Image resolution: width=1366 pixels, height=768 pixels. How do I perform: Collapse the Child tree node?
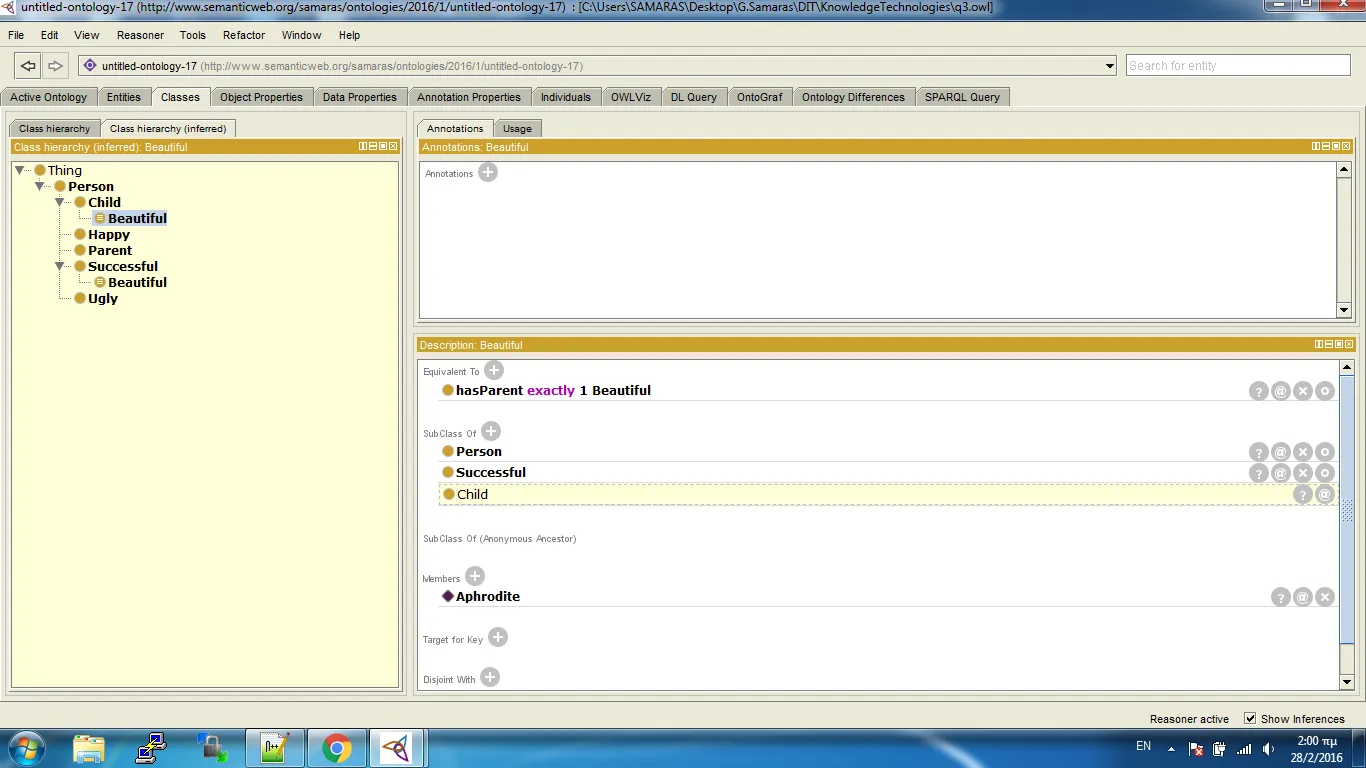coord(60,202)
